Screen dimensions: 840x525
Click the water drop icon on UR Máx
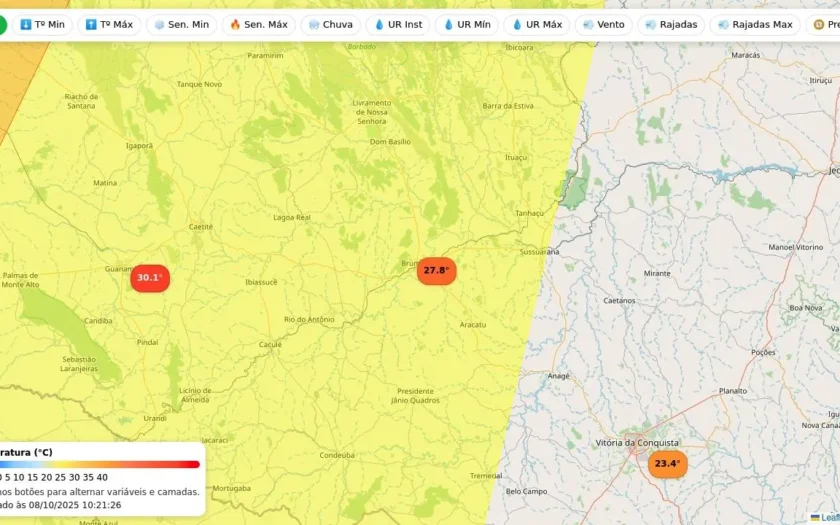517,25
